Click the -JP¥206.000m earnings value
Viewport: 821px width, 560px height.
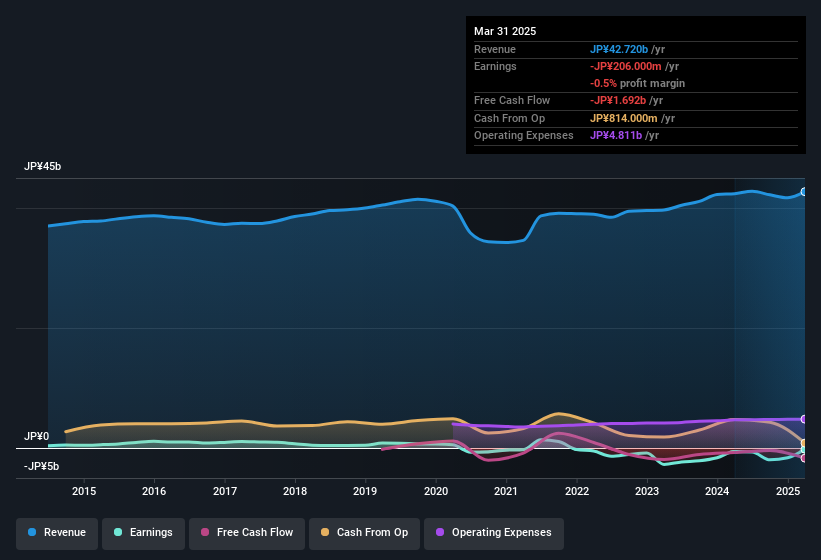pyautogui.click(x=626, y=66)
